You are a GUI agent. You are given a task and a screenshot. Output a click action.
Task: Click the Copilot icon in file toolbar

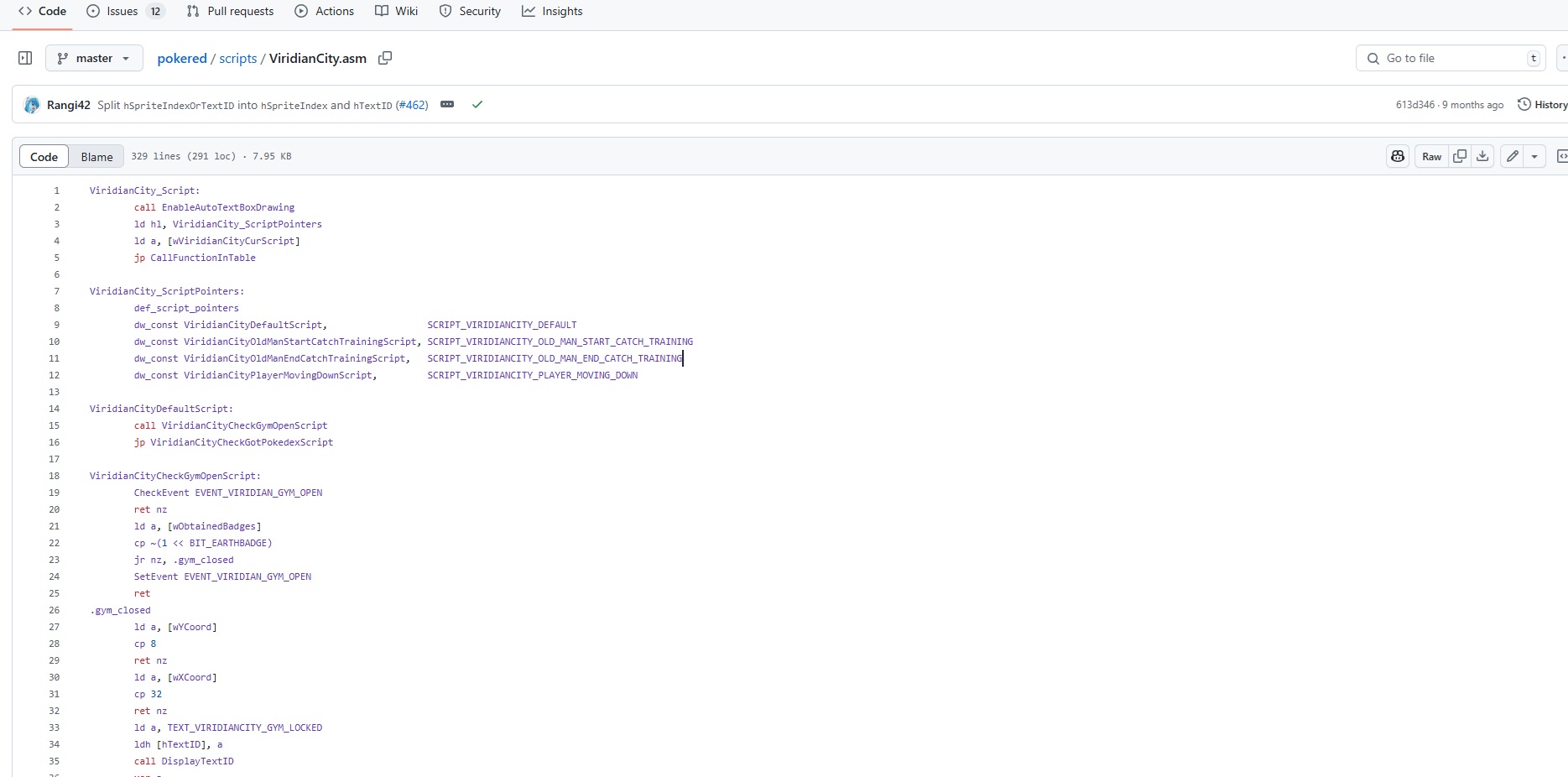[1398, 156]
